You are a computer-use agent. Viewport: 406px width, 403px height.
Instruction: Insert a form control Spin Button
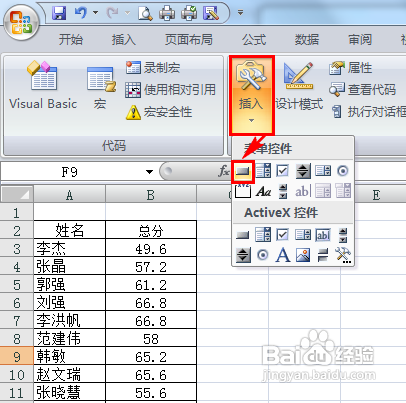[303, 171]
